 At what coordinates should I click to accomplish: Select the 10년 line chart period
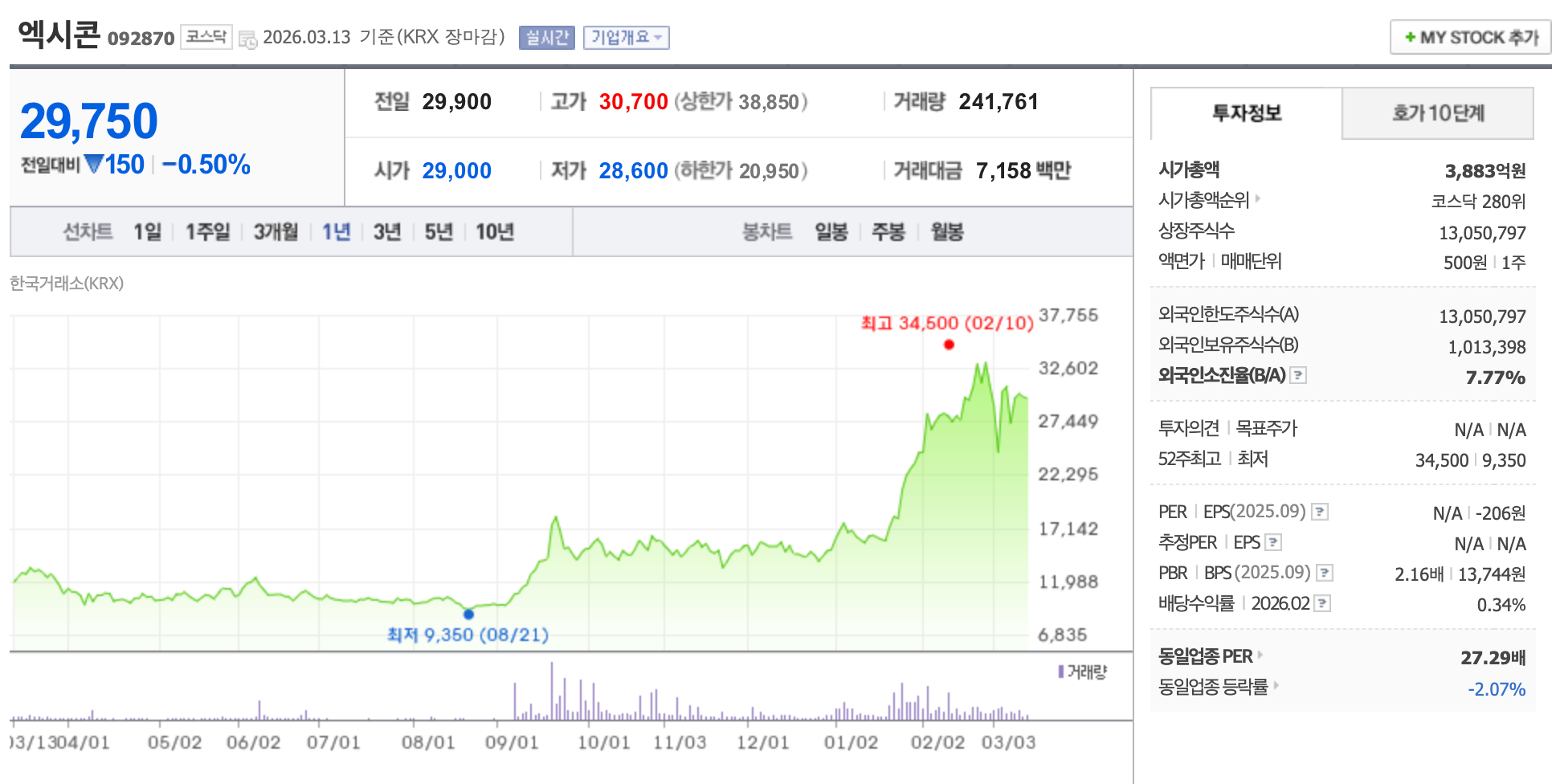coord(495,232)
